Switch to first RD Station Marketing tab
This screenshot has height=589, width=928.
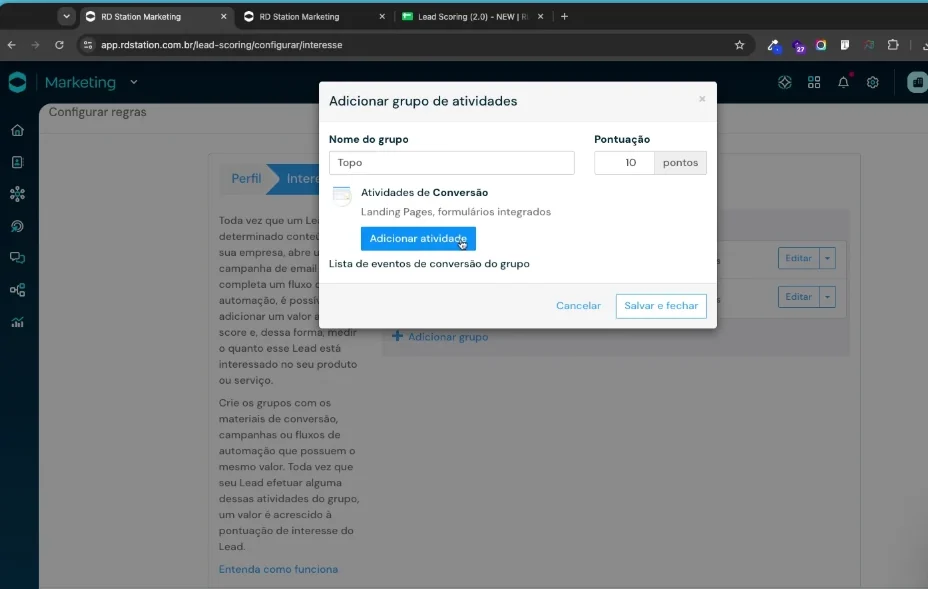(155, 17)
